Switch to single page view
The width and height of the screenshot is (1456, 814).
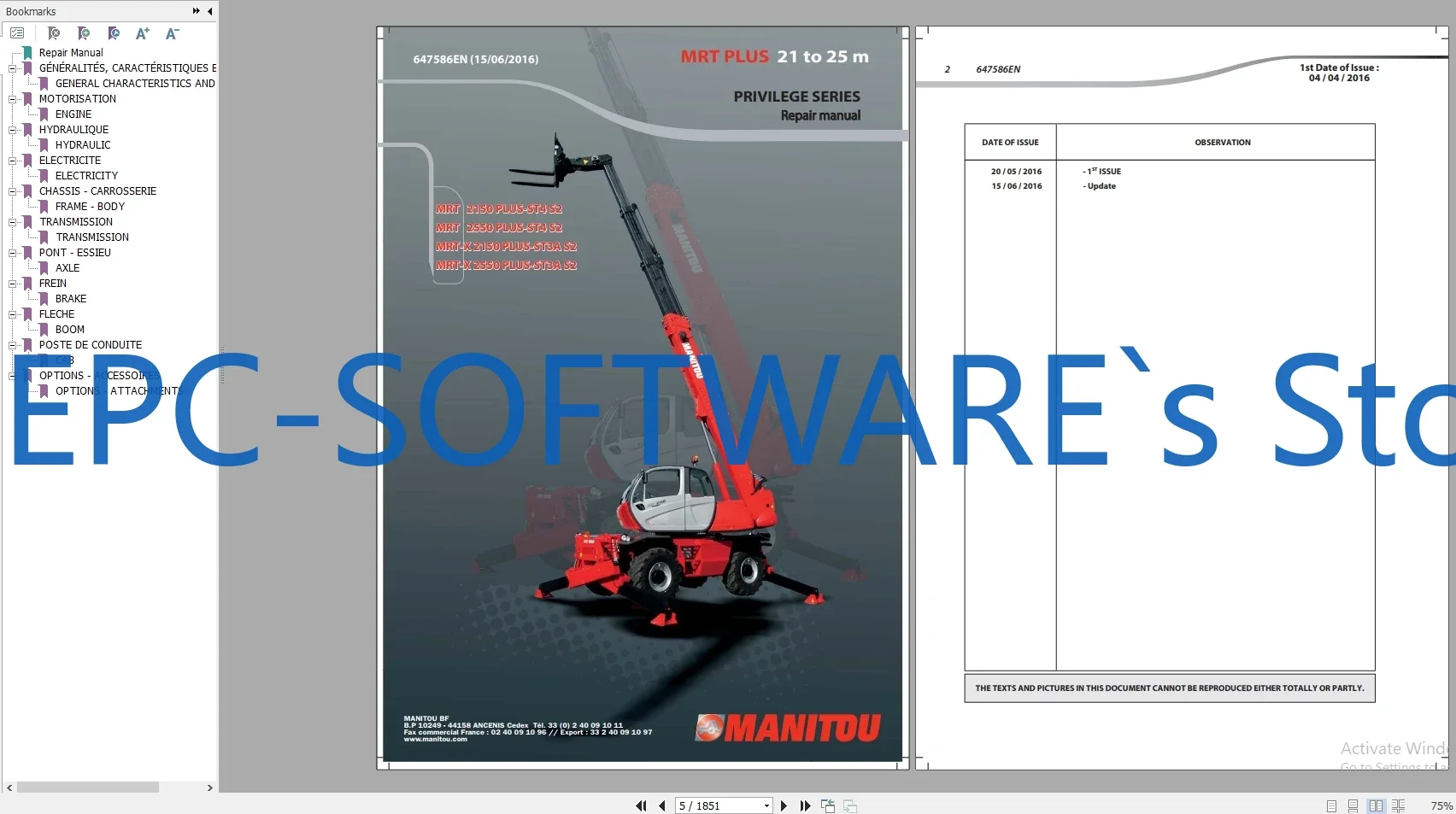coord(1331,805)
